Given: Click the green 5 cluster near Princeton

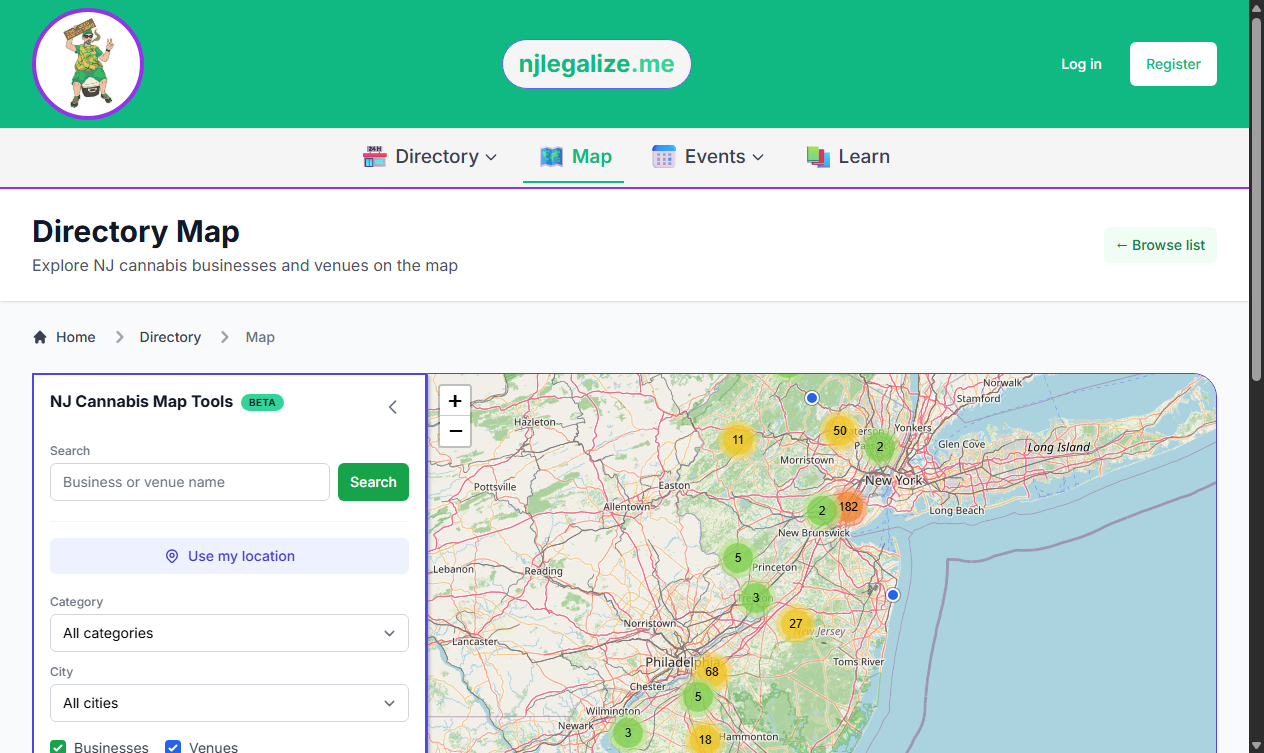Looking at the screenshot, I should click(738, 558).
